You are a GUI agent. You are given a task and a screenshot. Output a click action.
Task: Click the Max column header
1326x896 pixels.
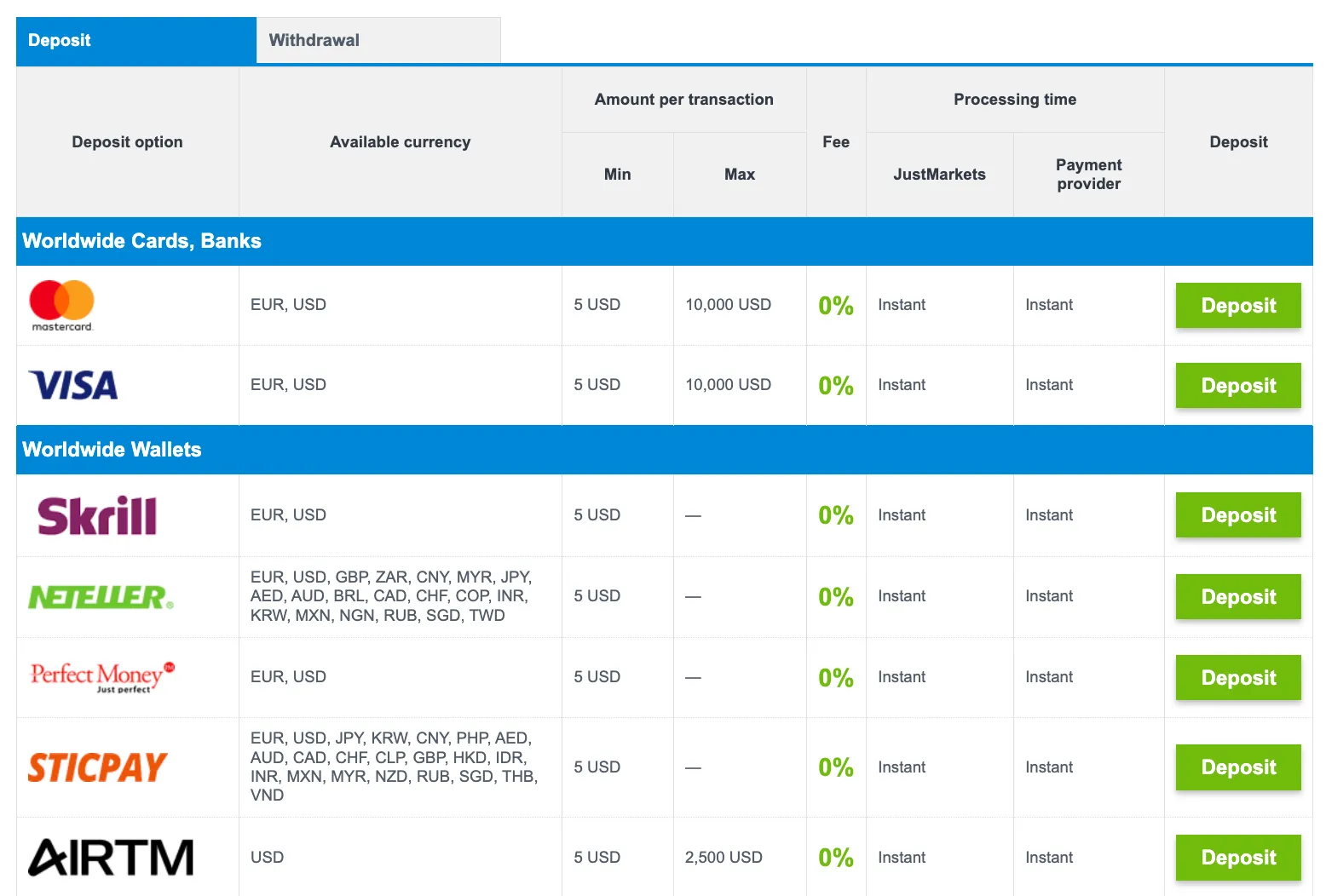(x=740, y=175)
